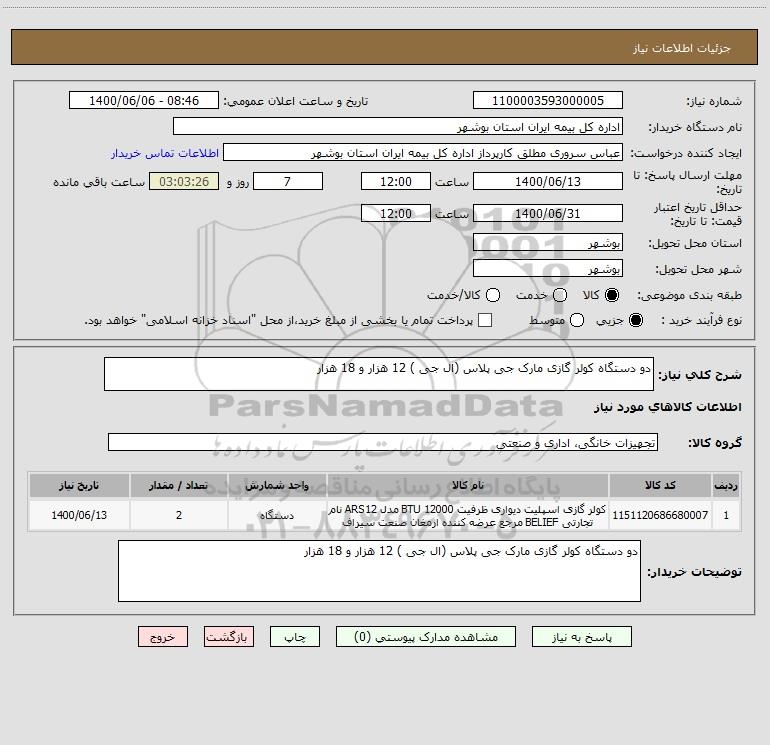Click the buyer organization name field
This screenshot has width=770, height=745.
pos(398,126)
